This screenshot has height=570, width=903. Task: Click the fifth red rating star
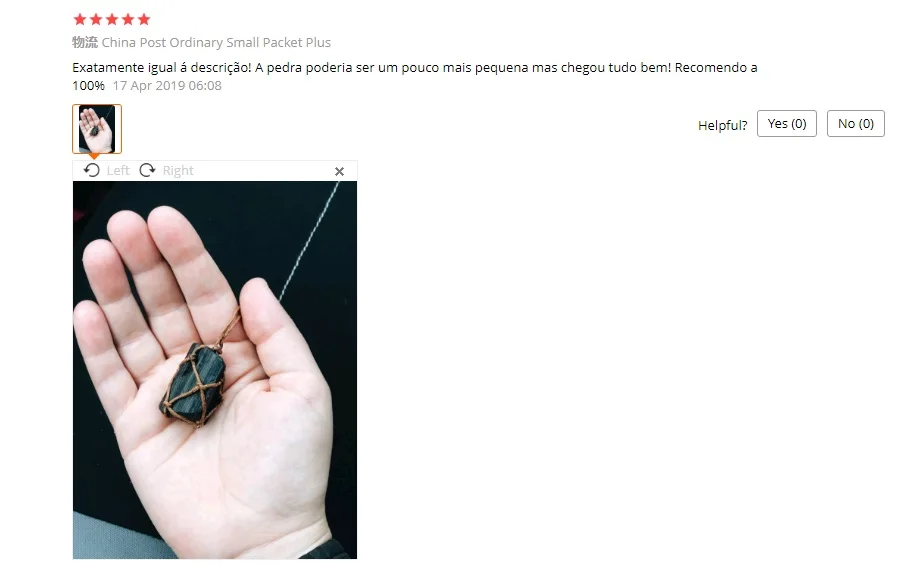point(144,20)
